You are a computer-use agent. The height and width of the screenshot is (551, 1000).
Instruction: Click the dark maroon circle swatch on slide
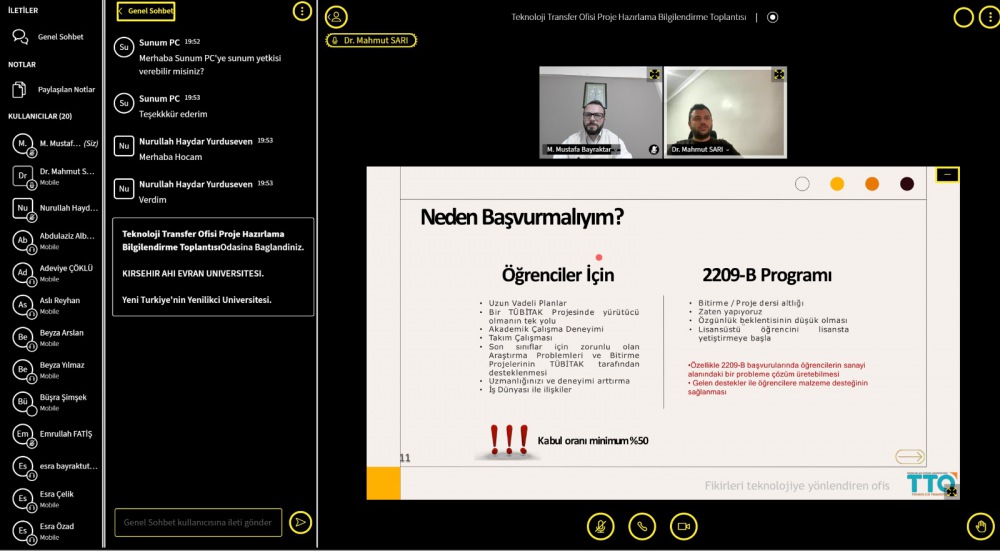907,184
